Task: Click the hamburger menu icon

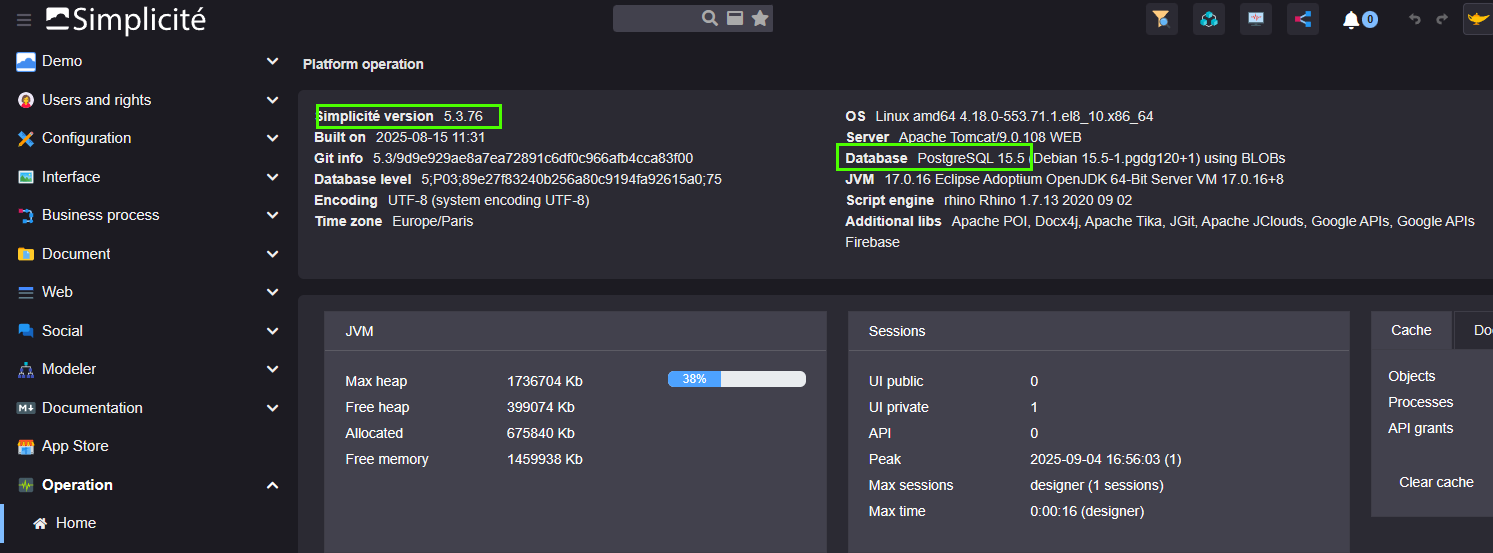Action: [x=24, y=19]
